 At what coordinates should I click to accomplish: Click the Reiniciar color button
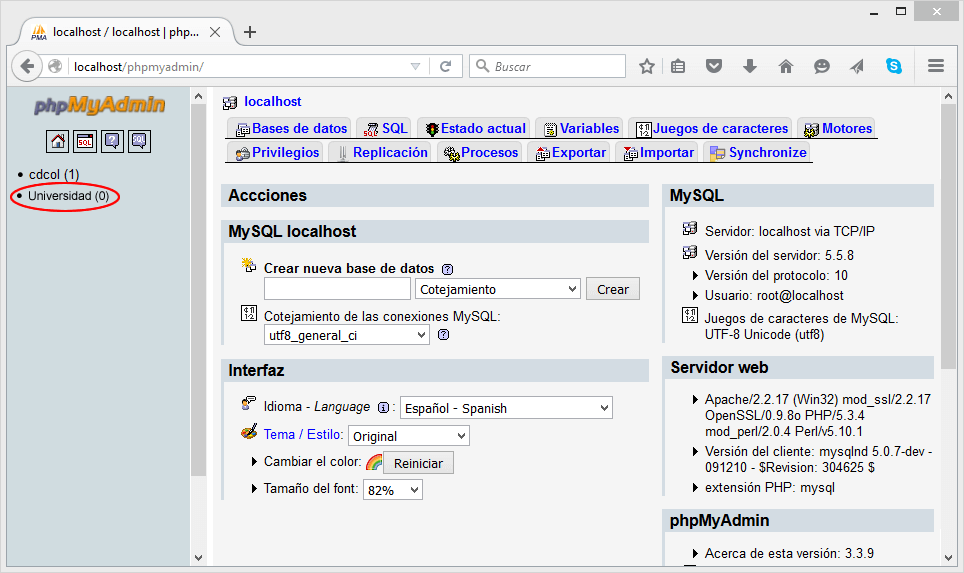click(x=418, y=463)
